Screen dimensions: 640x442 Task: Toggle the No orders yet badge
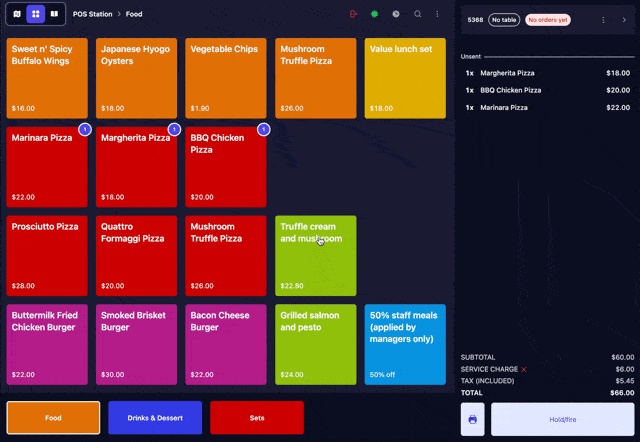click(x=548, y=19)
